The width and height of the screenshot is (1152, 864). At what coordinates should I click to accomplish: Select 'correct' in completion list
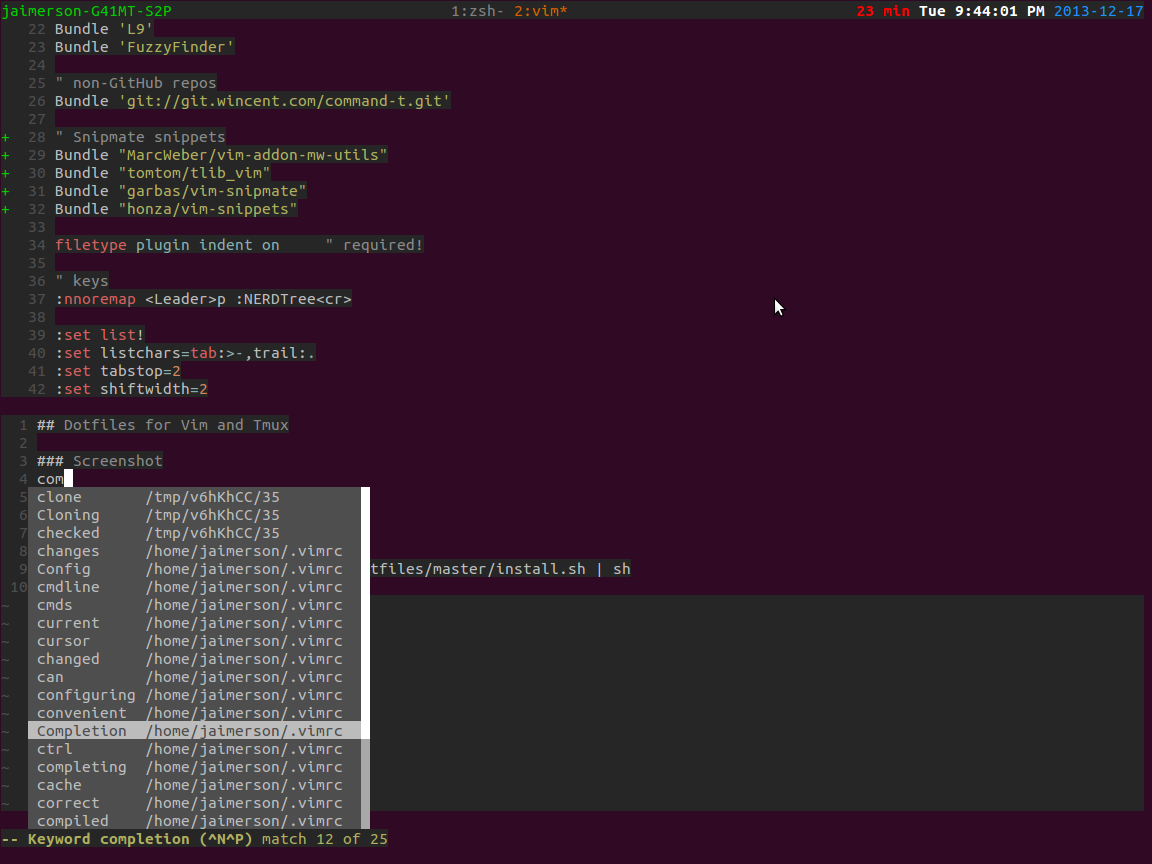(195, 803)
